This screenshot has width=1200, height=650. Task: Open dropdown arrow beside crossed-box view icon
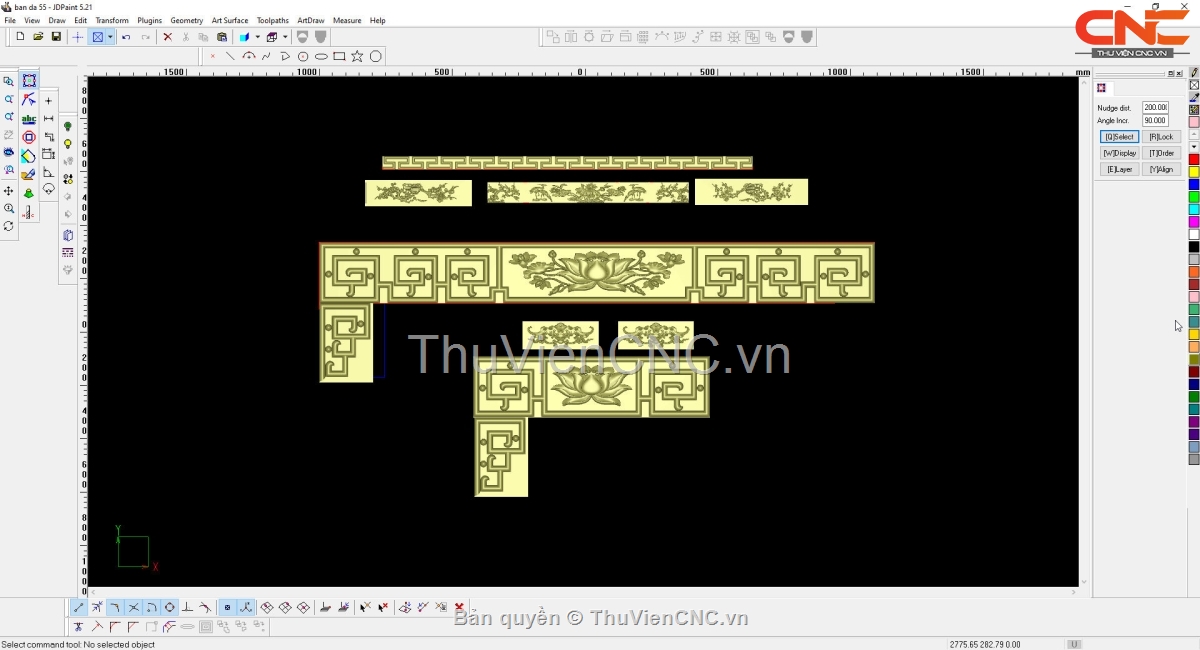(110, 37)
